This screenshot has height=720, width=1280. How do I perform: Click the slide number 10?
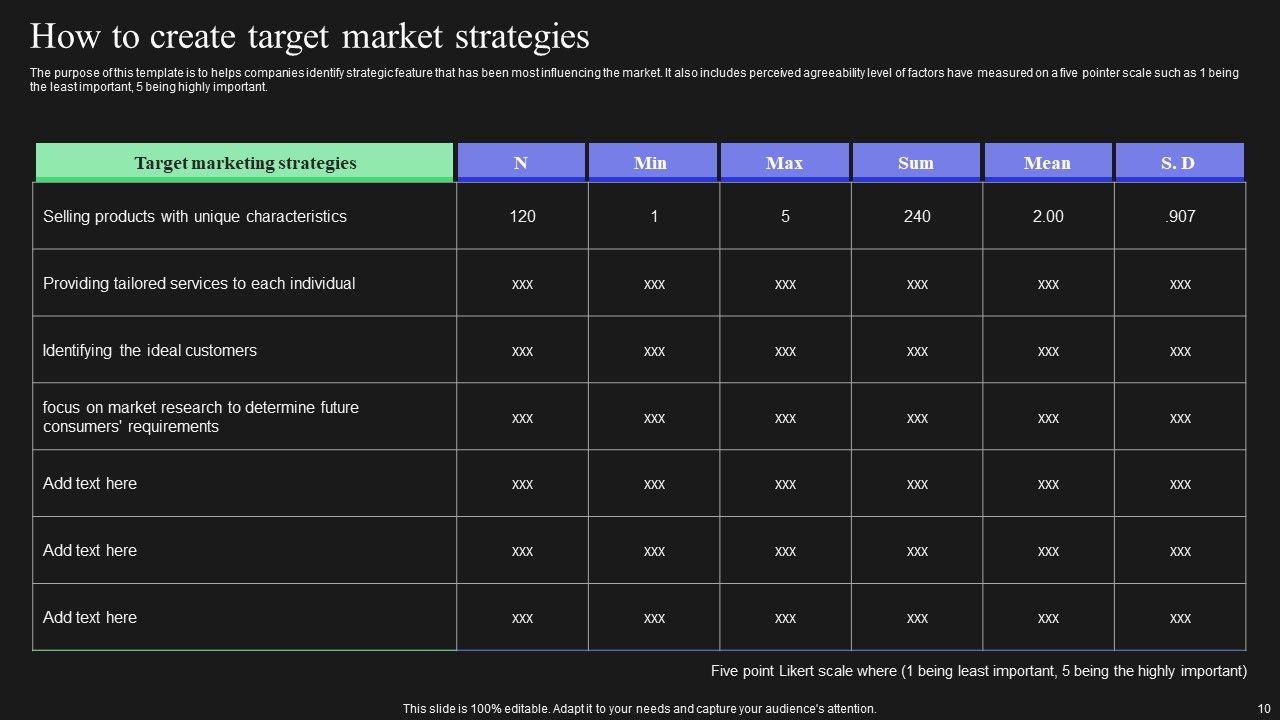(1263, 708)
